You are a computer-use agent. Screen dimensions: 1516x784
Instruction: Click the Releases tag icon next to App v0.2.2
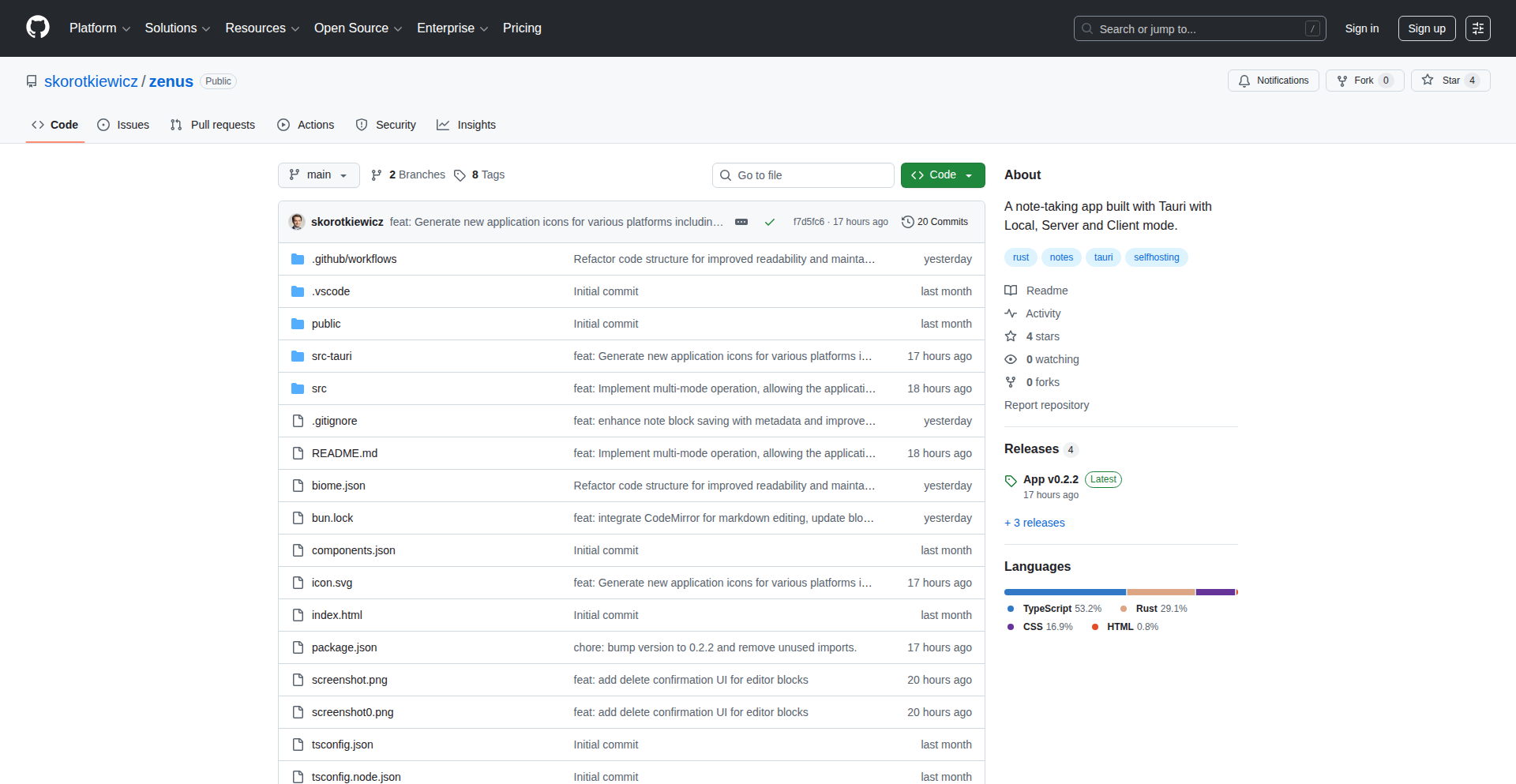pyautogui.click(x=1011, y=480)
